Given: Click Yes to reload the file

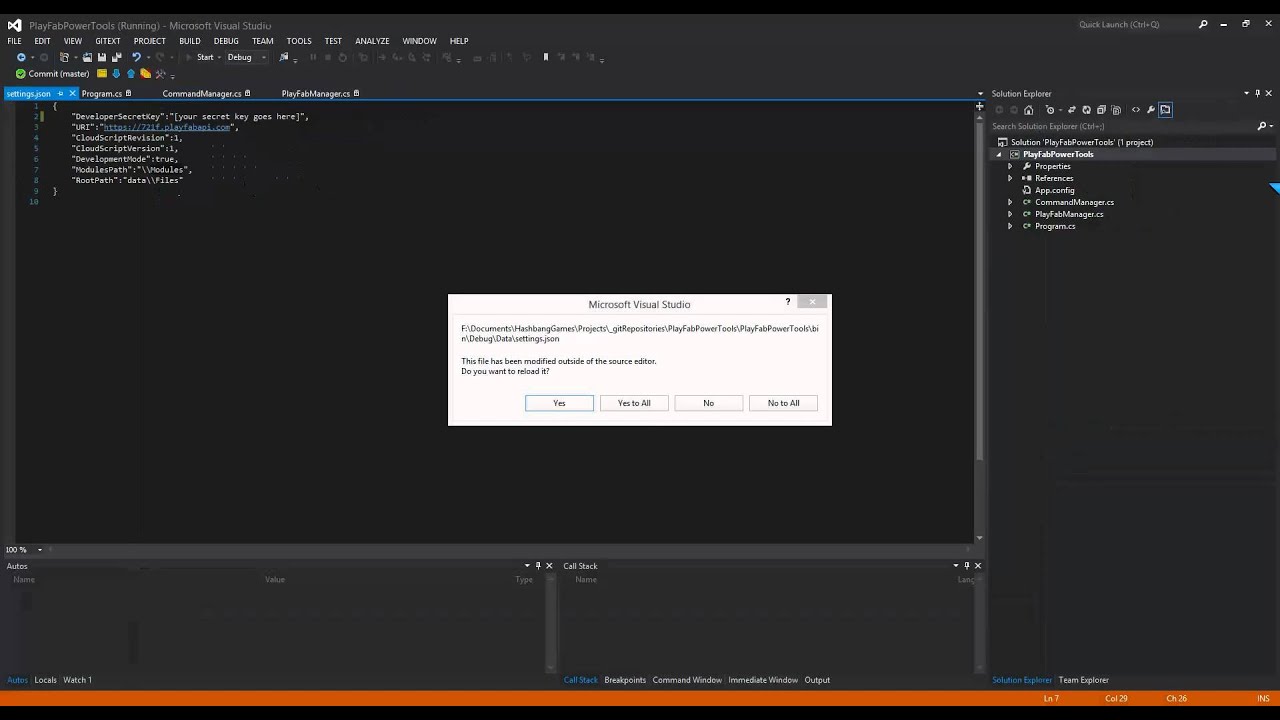Looking at the screenshot, I should coord(559,403).
